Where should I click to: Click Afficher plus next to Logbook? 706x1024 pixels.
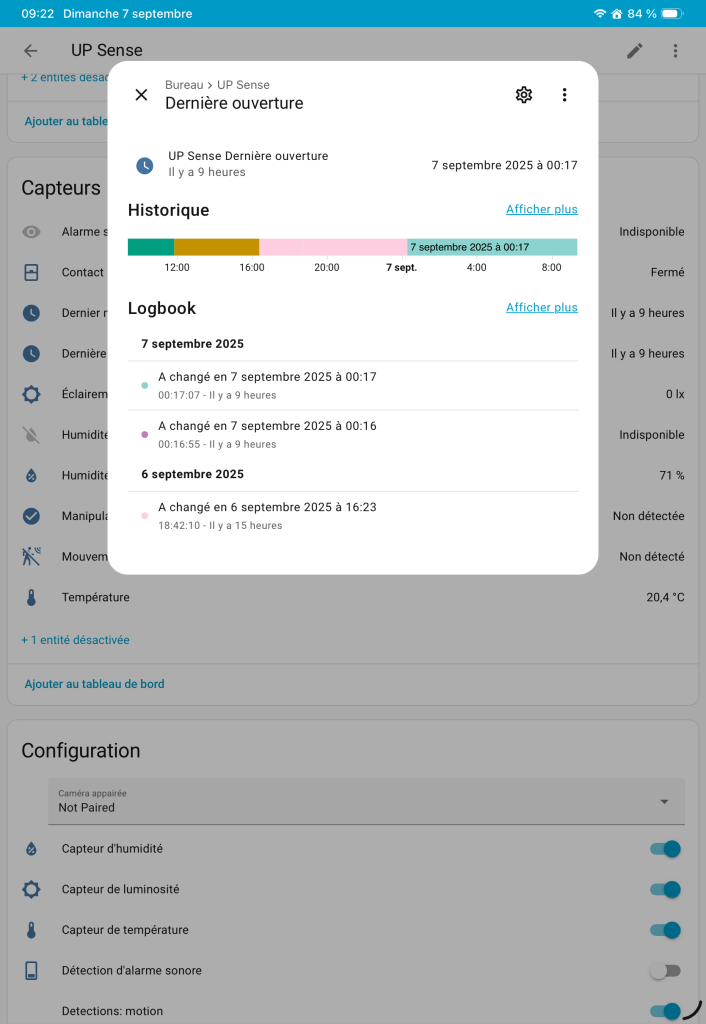click(541, 307)
